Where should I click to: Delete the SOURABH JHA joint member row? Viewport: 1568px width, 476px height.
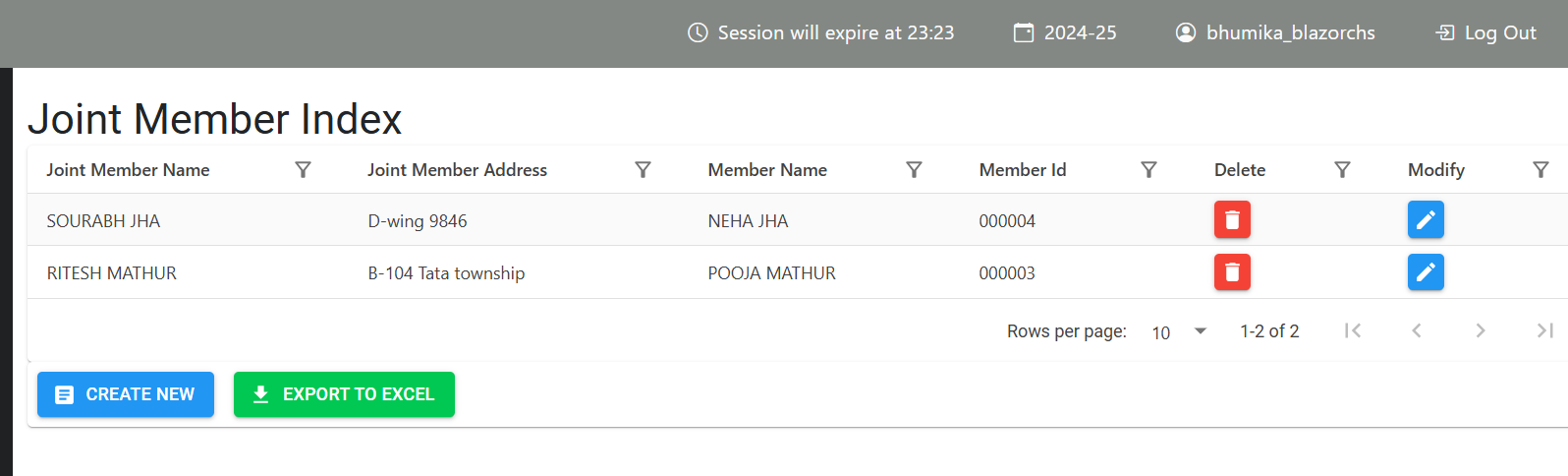tap(1232, 219)
